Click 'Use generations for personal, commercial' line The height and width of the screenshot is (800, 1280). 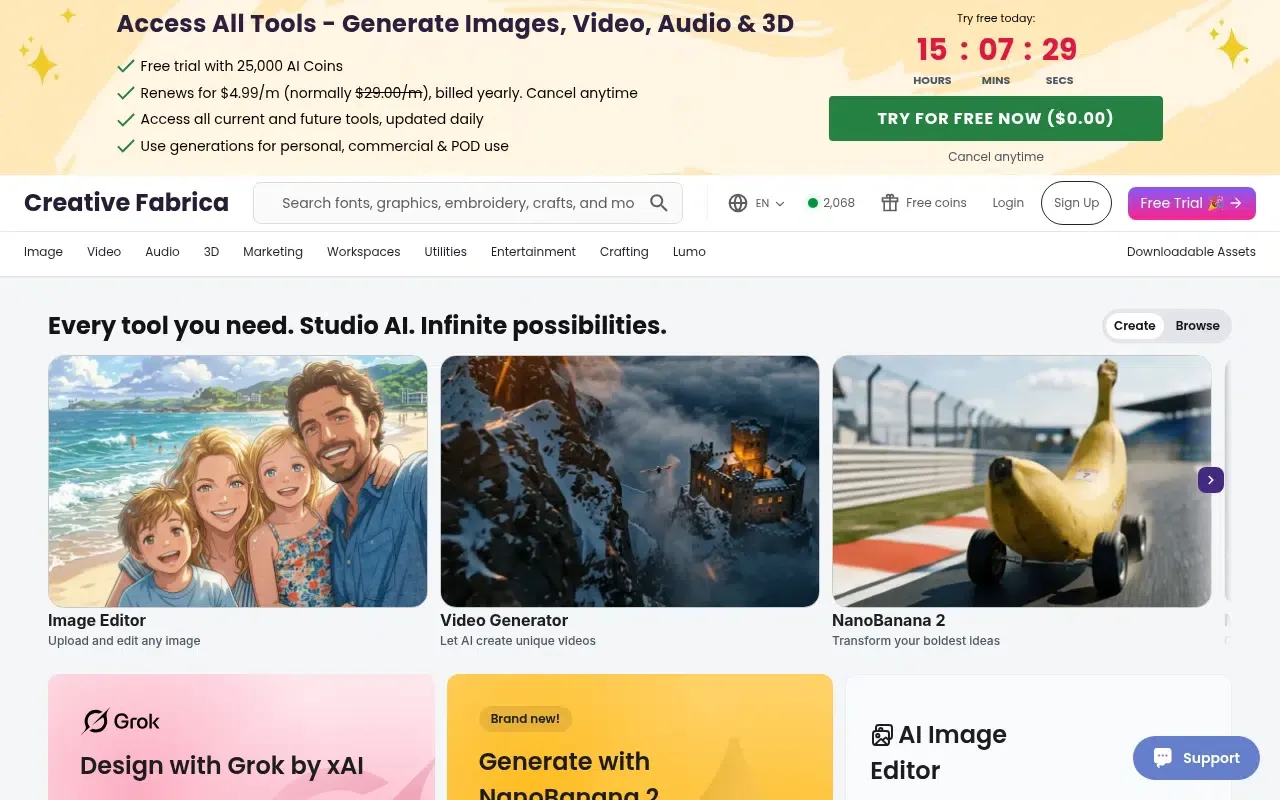coord(325,146)
